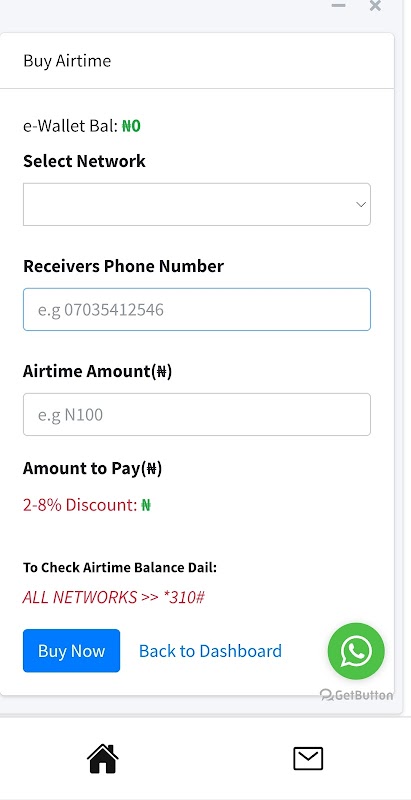Click the GetButton logo badge
The image size is (411, 800).
(356, 694)
